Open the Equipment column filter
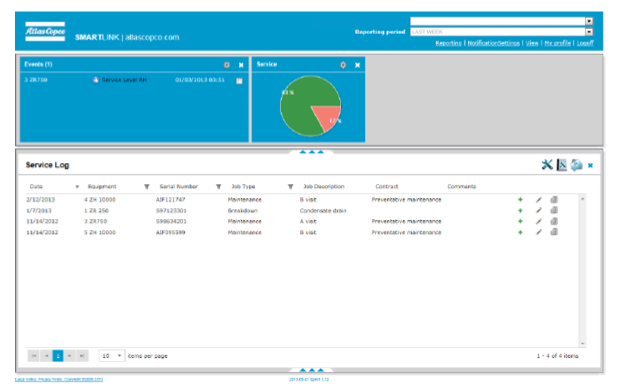The height and width of the screenshot is (389, 617). [146, 186]
